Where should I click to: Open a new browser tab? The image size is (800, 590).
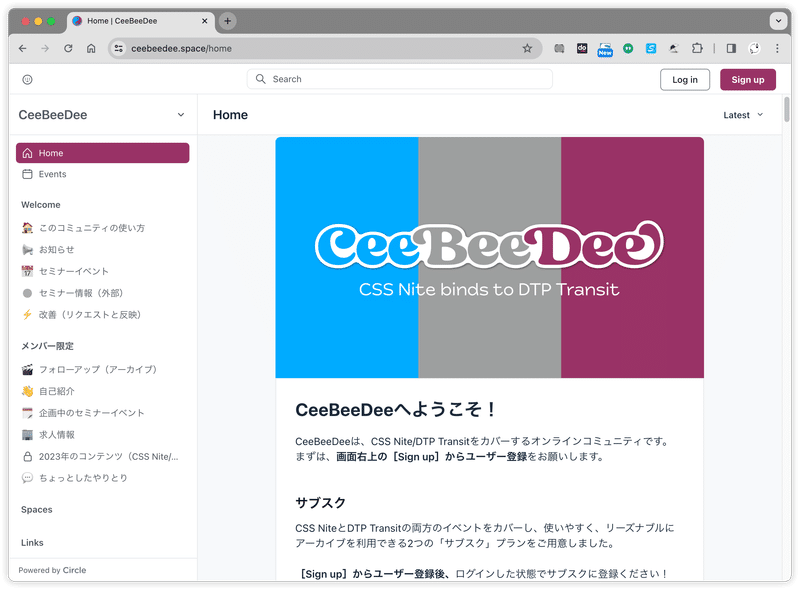tap(228, 21)
